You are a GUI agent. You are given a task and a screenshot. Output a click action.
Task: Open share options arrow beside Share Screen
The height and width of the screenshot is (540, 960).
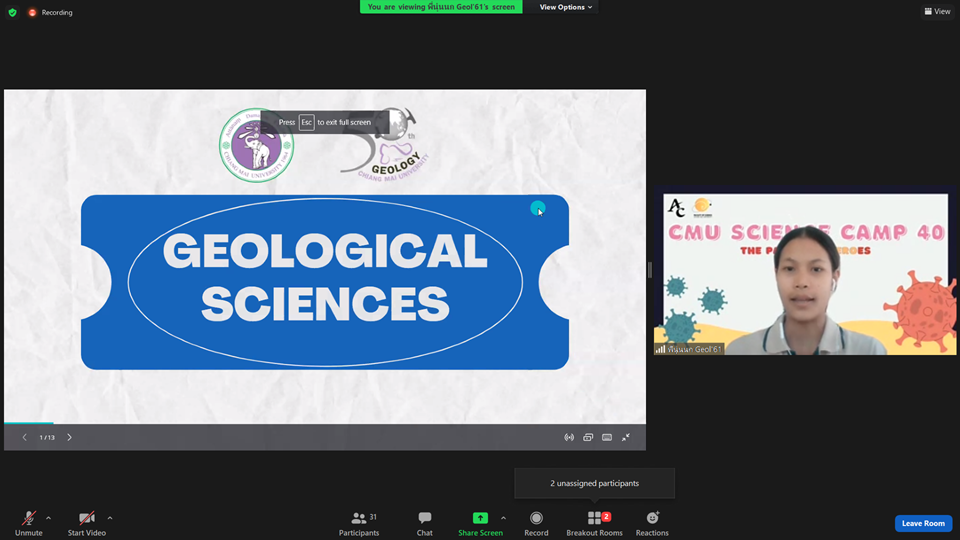(x=503, y=518)
